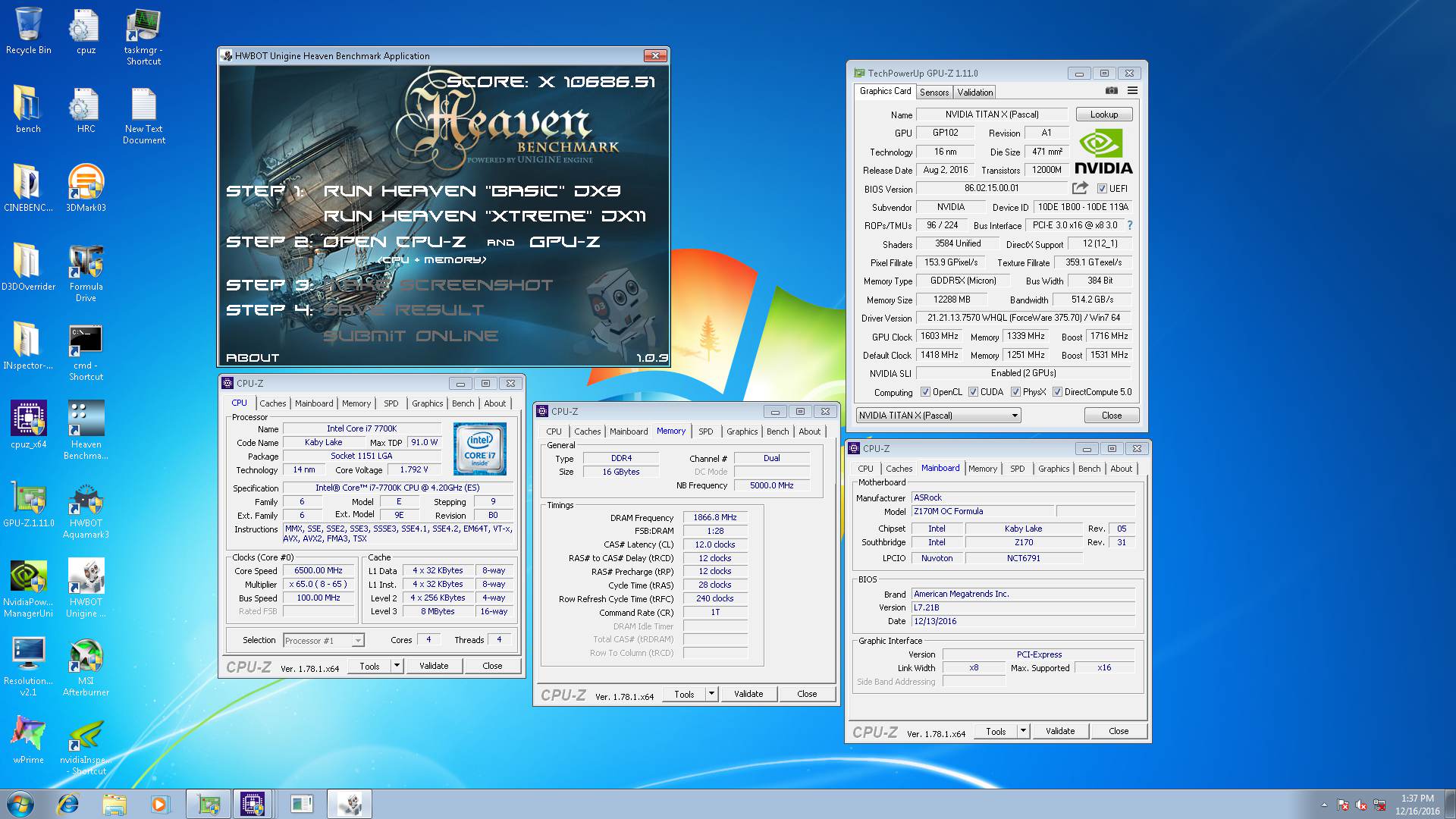Open Bench tab in CPU-Z Mainboard window
1456x819 pixels.
pos(1089,469)
